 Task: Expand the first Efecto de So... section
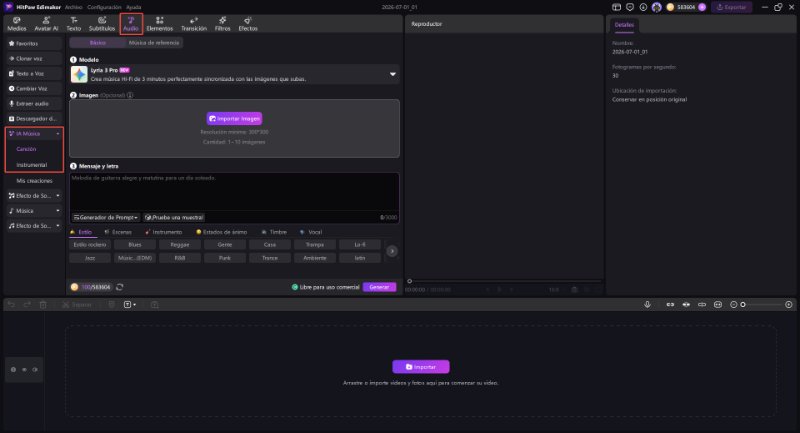coord(58,196)
